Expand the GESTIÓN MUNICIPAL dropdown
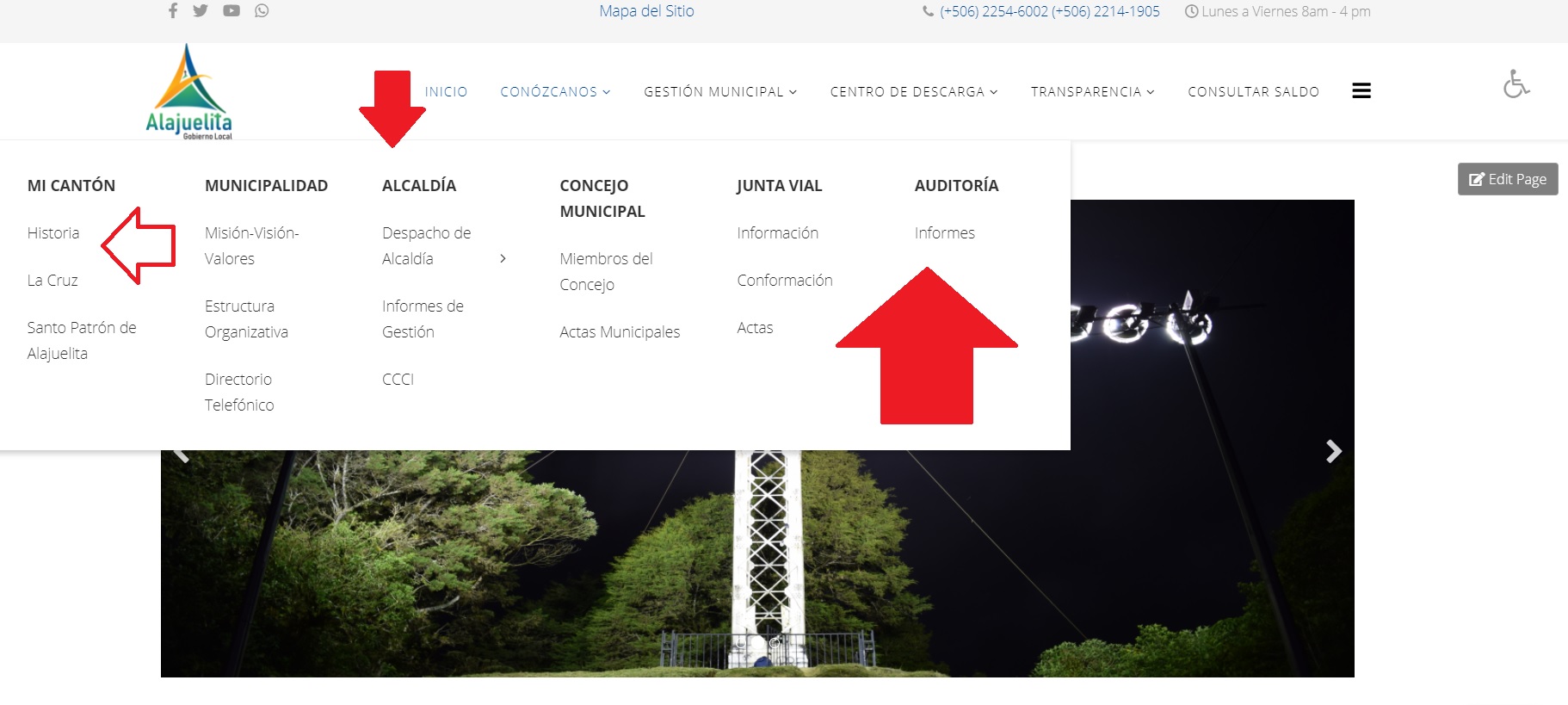 pyautogui.click(x=720, y=91)
